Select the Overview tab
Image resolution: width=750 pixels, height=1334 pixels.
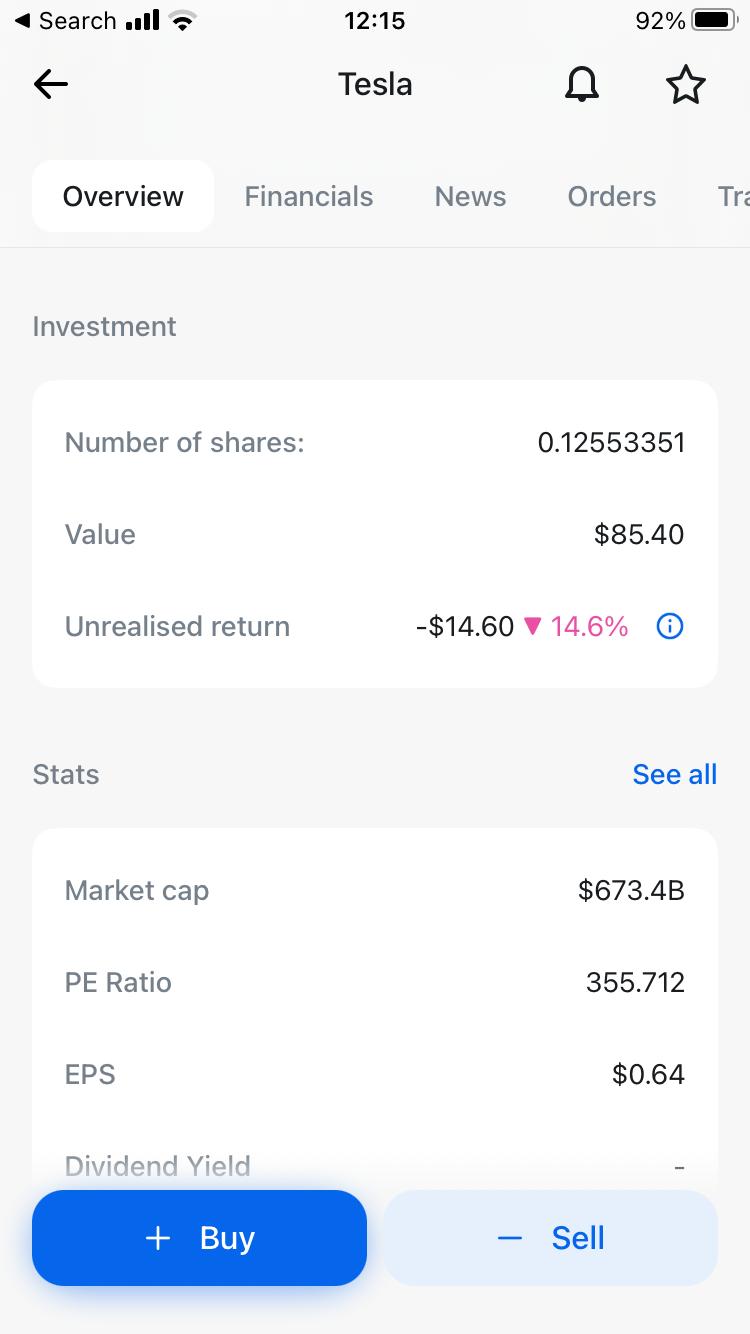pos(123,196)
